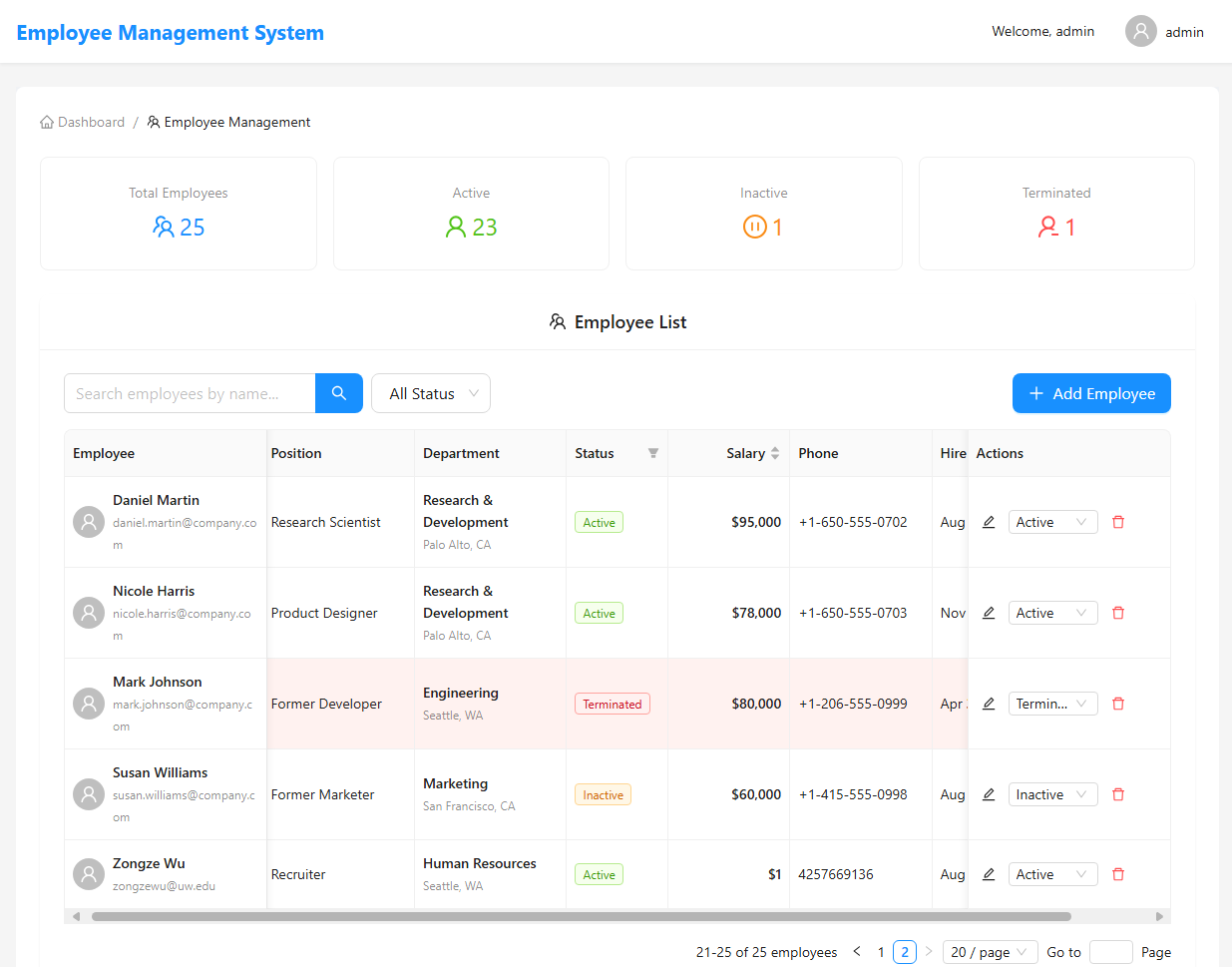Go to the previous page arrow
The width and height of the screenshot is (1232, 967).
pos(857,951)
